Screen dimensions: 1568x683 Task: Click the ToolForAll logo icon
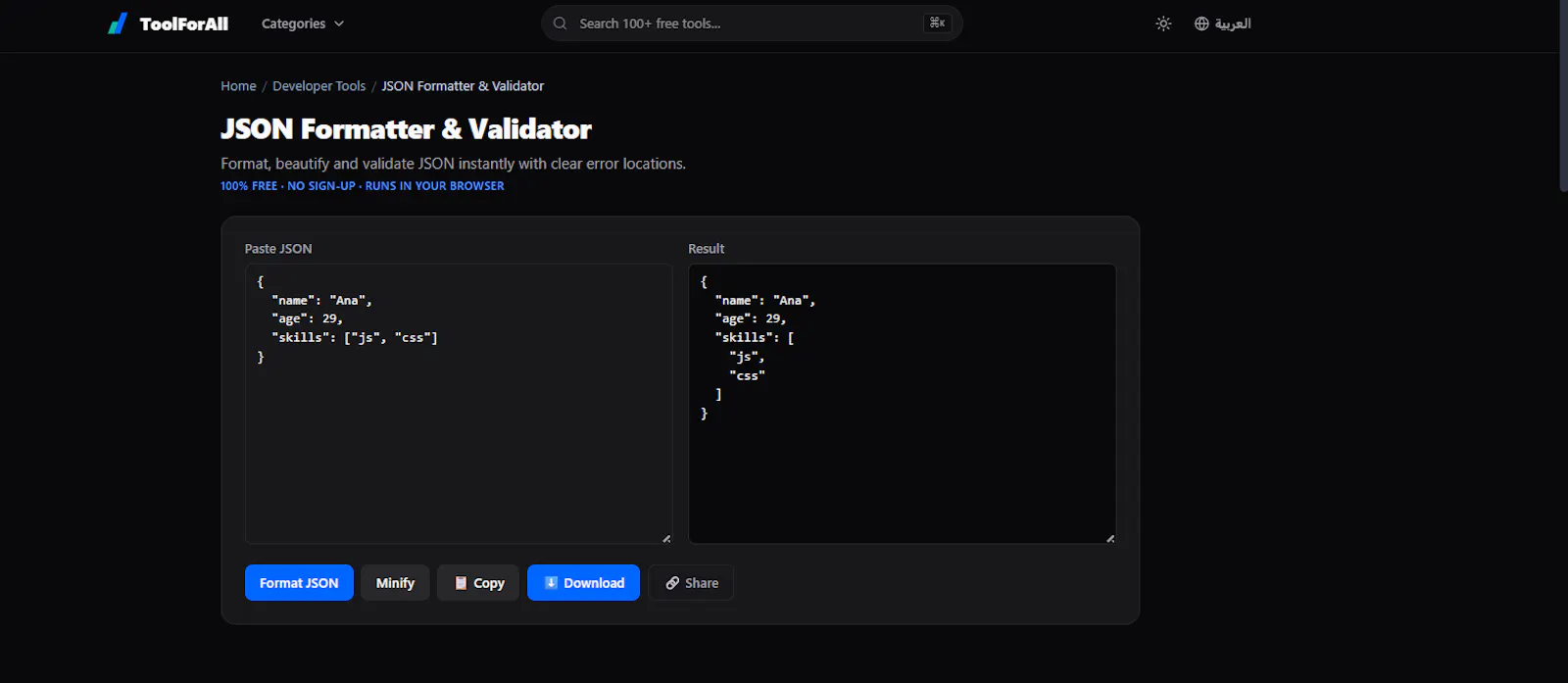click(x=118, y=24)
